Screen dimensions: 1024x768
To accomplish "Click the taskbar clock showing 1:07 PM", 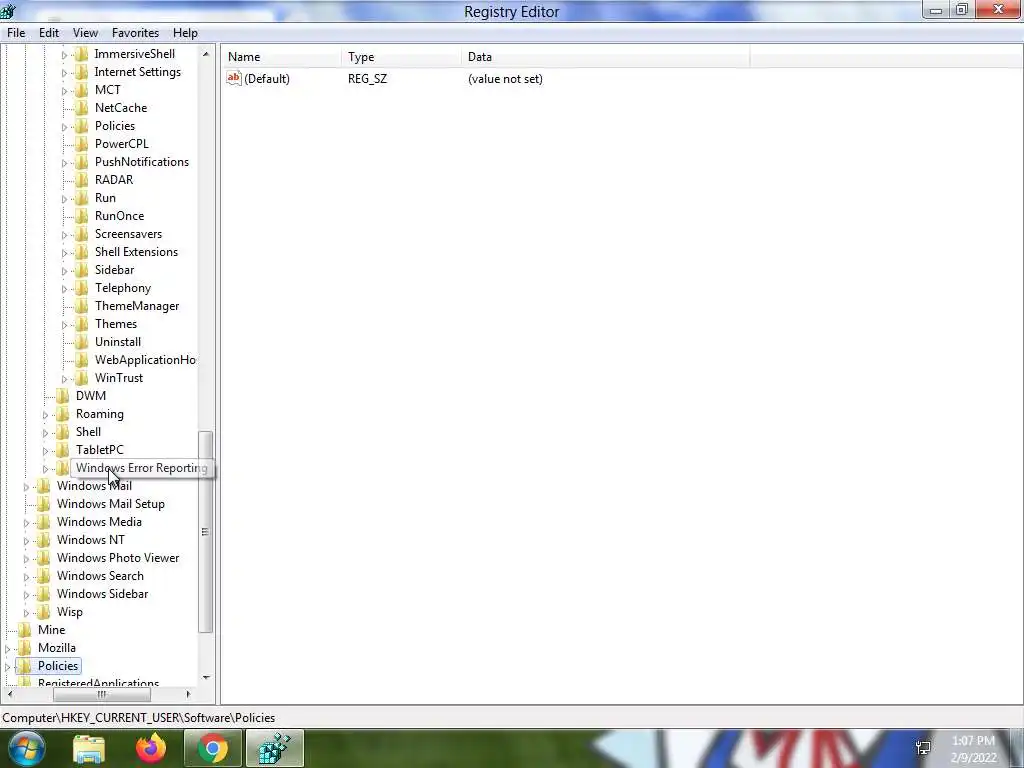I will pos(974,749).
